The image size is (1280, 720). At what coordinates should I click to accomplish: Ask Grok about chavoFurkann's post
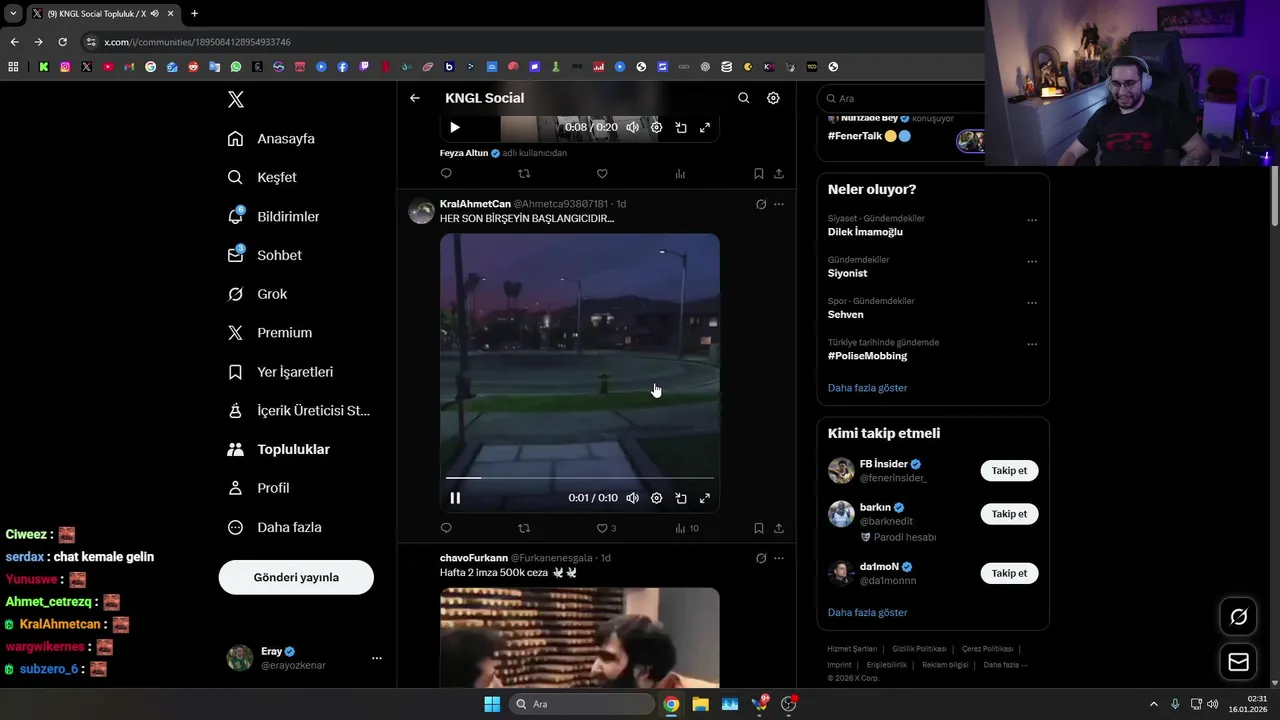(761, 558)
